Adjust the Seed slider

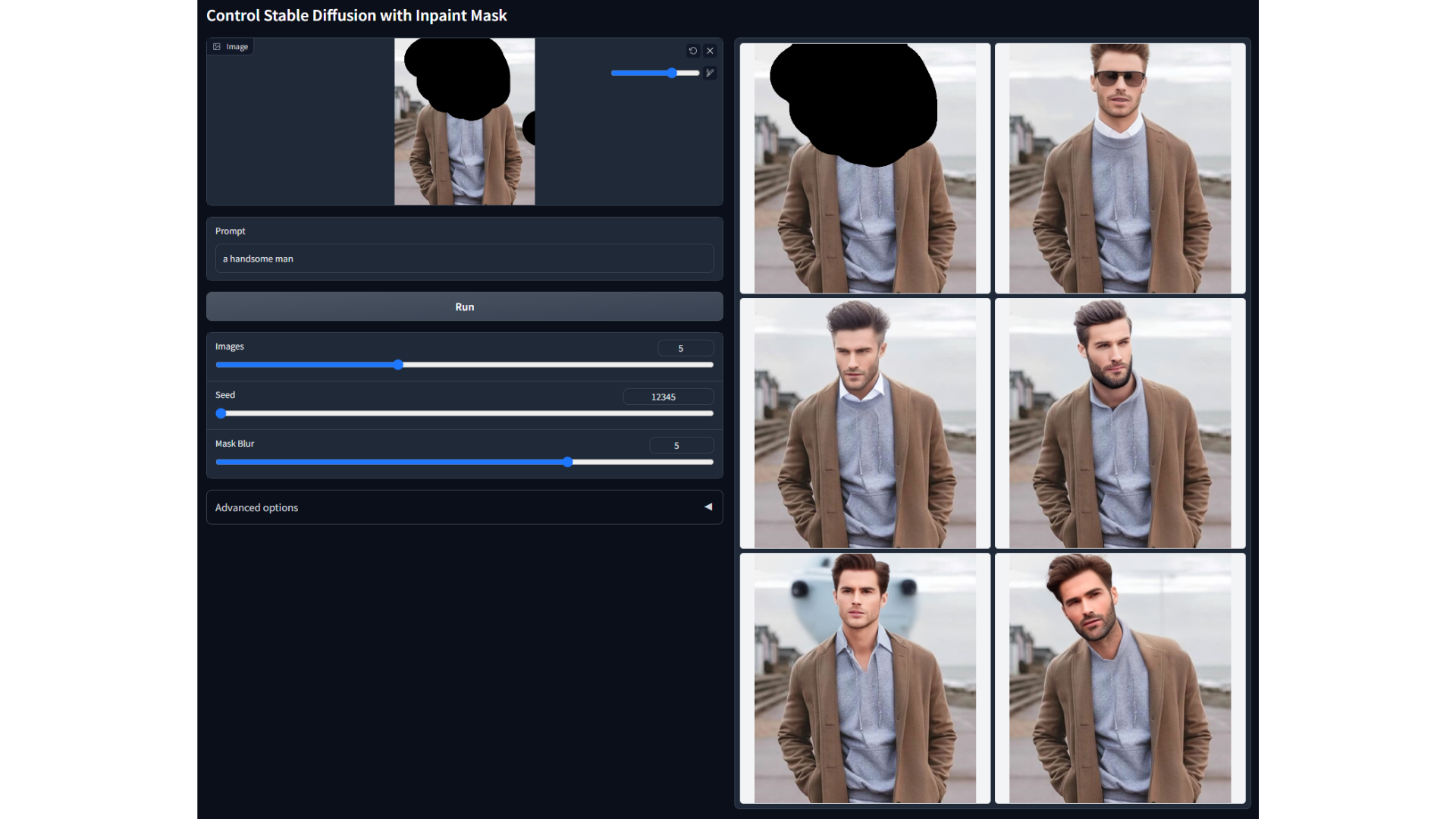pyautogui.click(x=464, y=413)
